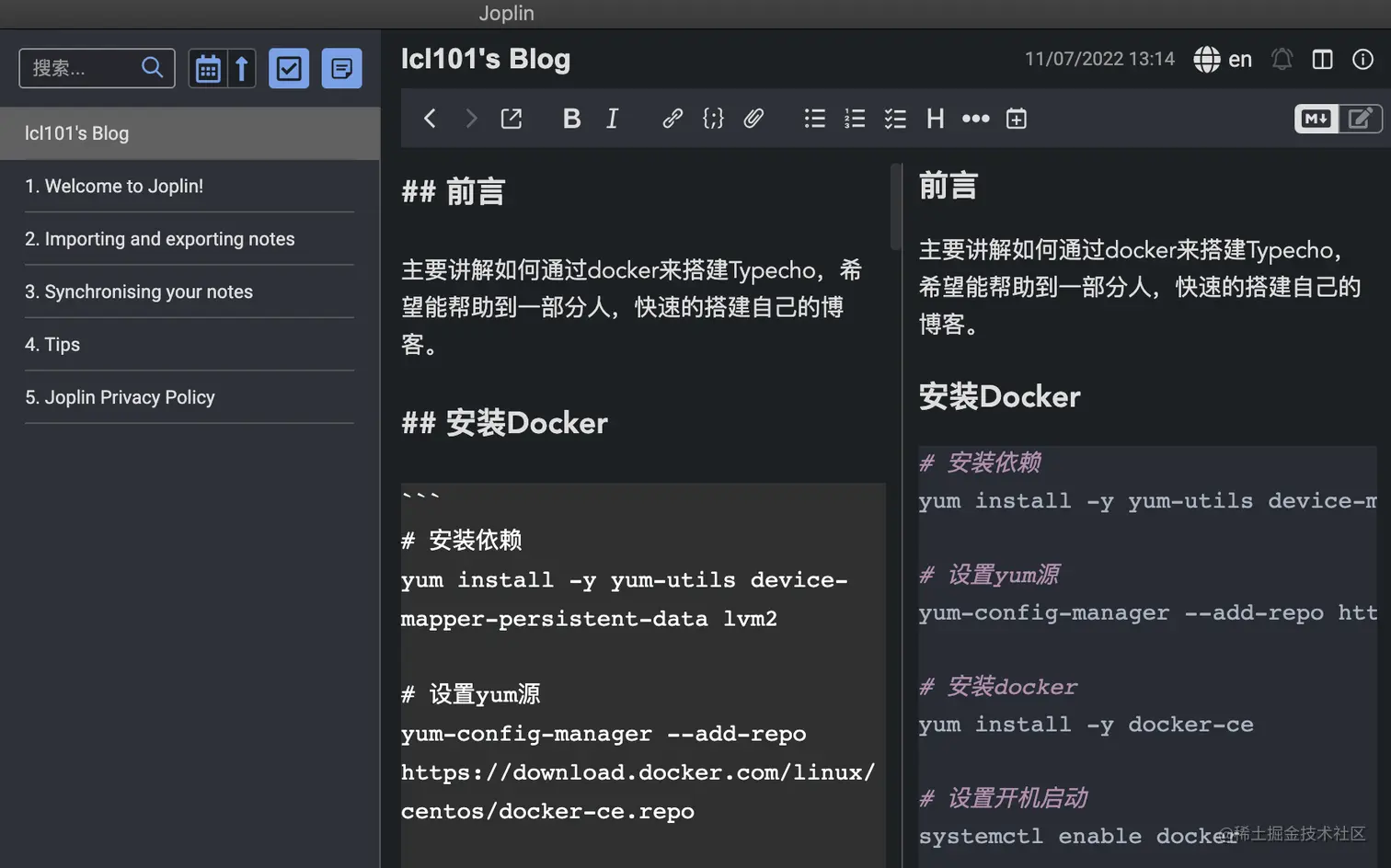The height and width of the screenshot is (868, 1391).
Task: Select the lcl101's Blog note
Action: click(x=190, y=133)
